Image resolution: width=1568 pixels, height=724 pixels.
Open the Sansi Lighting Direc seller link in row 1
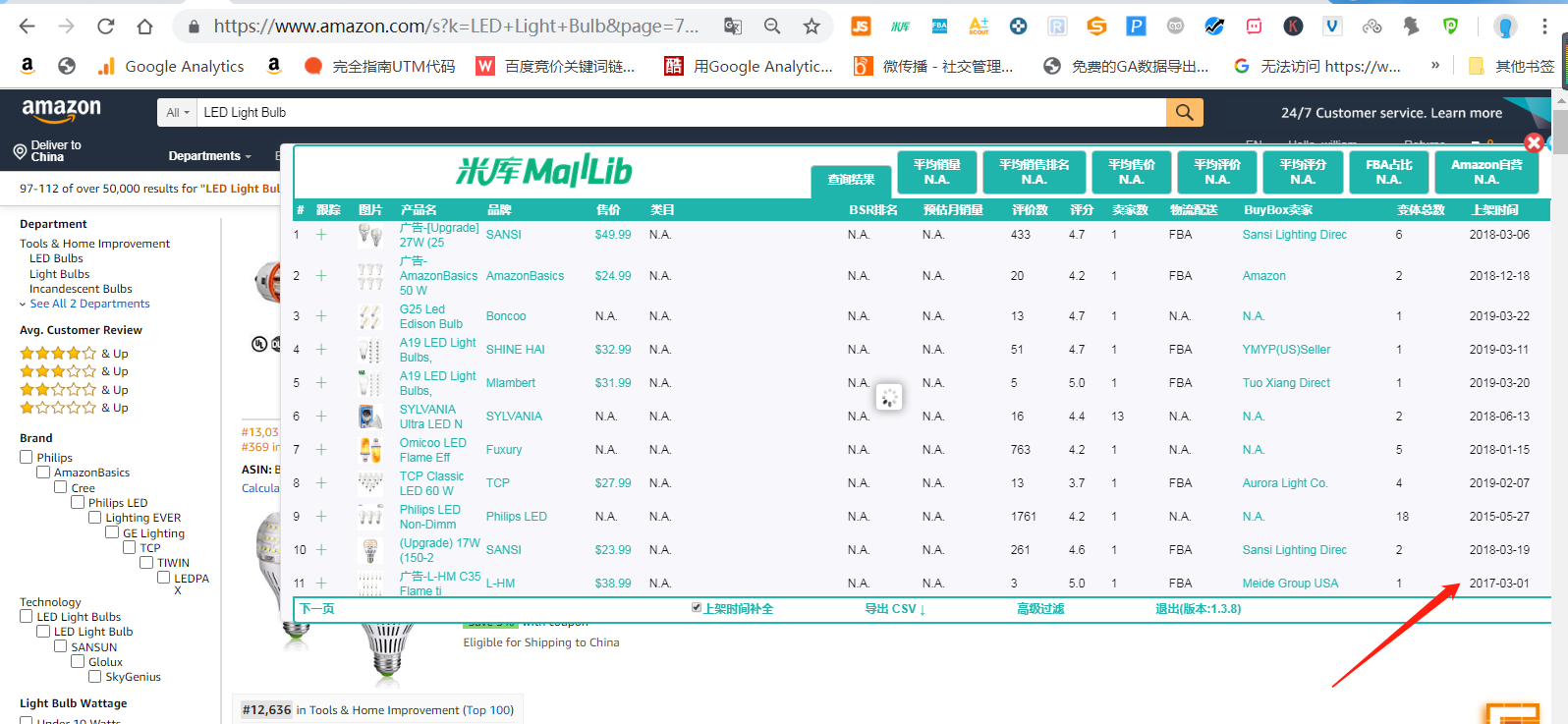[x=1294, y=235]
